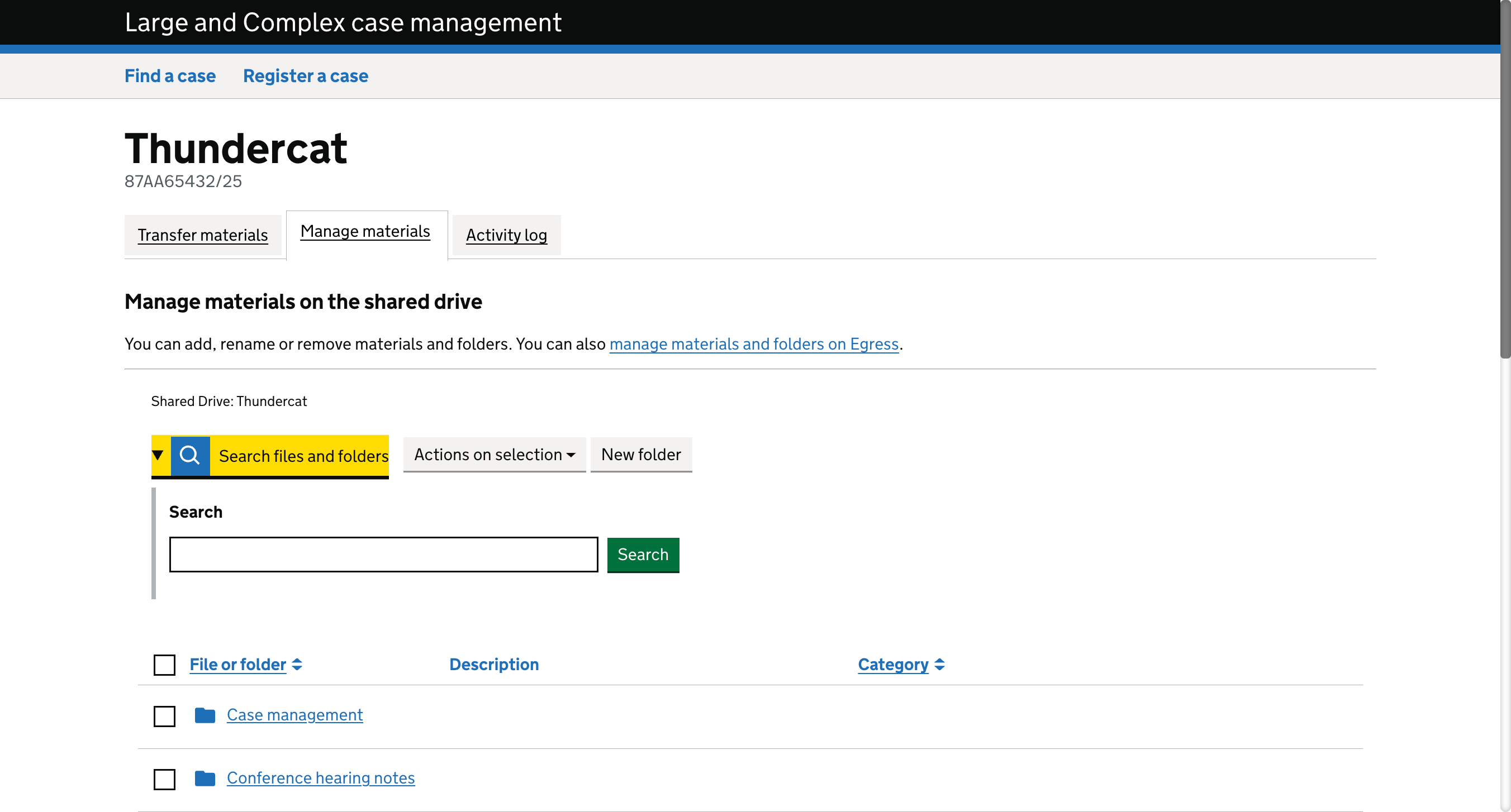1511x812 pixels.
Task: Click the blue magnifying glass search icon
Action: pos(190,455)
